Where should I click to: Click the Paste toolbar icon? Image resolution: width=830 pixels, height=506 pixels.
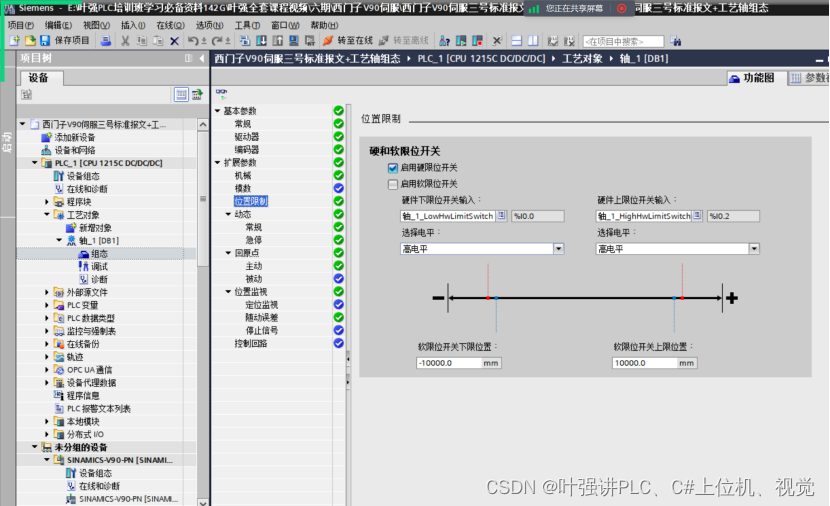[158, 41]
